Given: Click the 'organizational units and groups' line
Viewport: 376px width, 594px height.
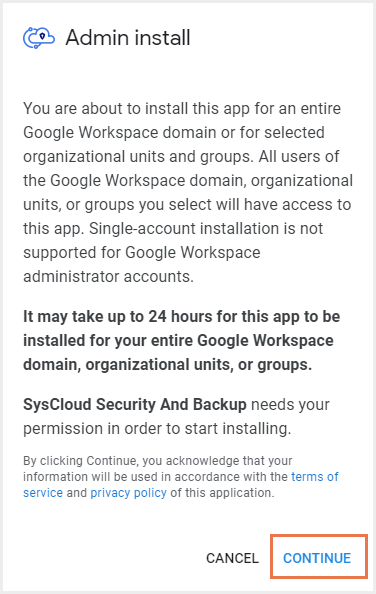Looking at the screenshot, I should click(x=181, y=156).
